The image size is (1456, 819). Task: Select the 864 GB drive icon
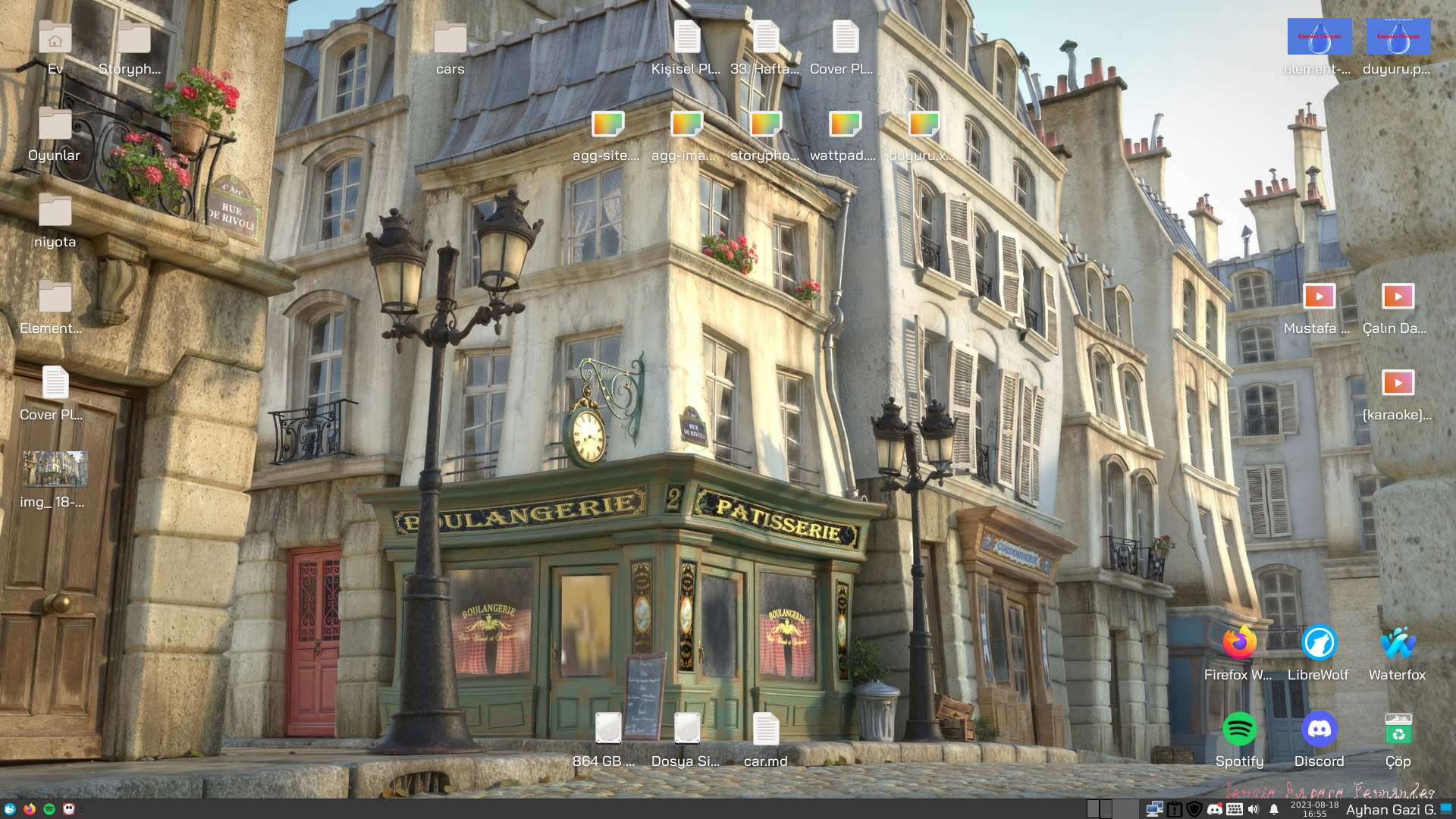607,730
